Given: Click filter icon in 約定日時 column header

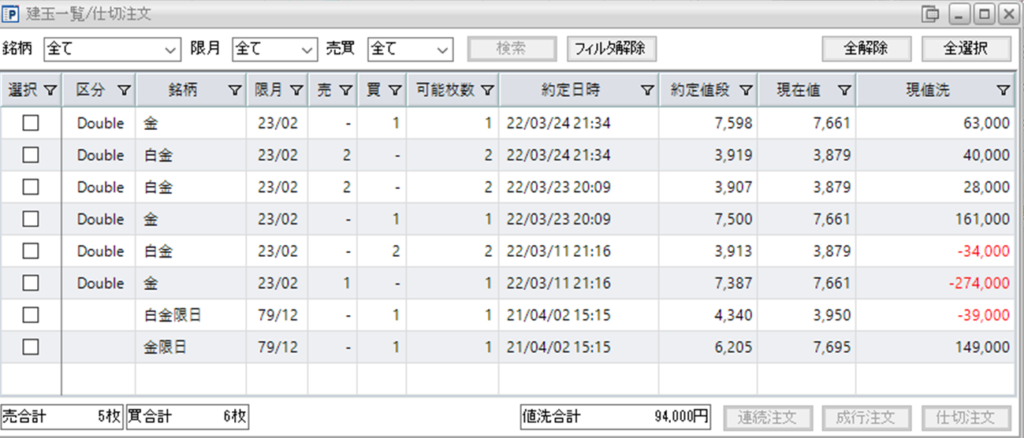Looking at the screenshot, I should [x=647, y=91].
